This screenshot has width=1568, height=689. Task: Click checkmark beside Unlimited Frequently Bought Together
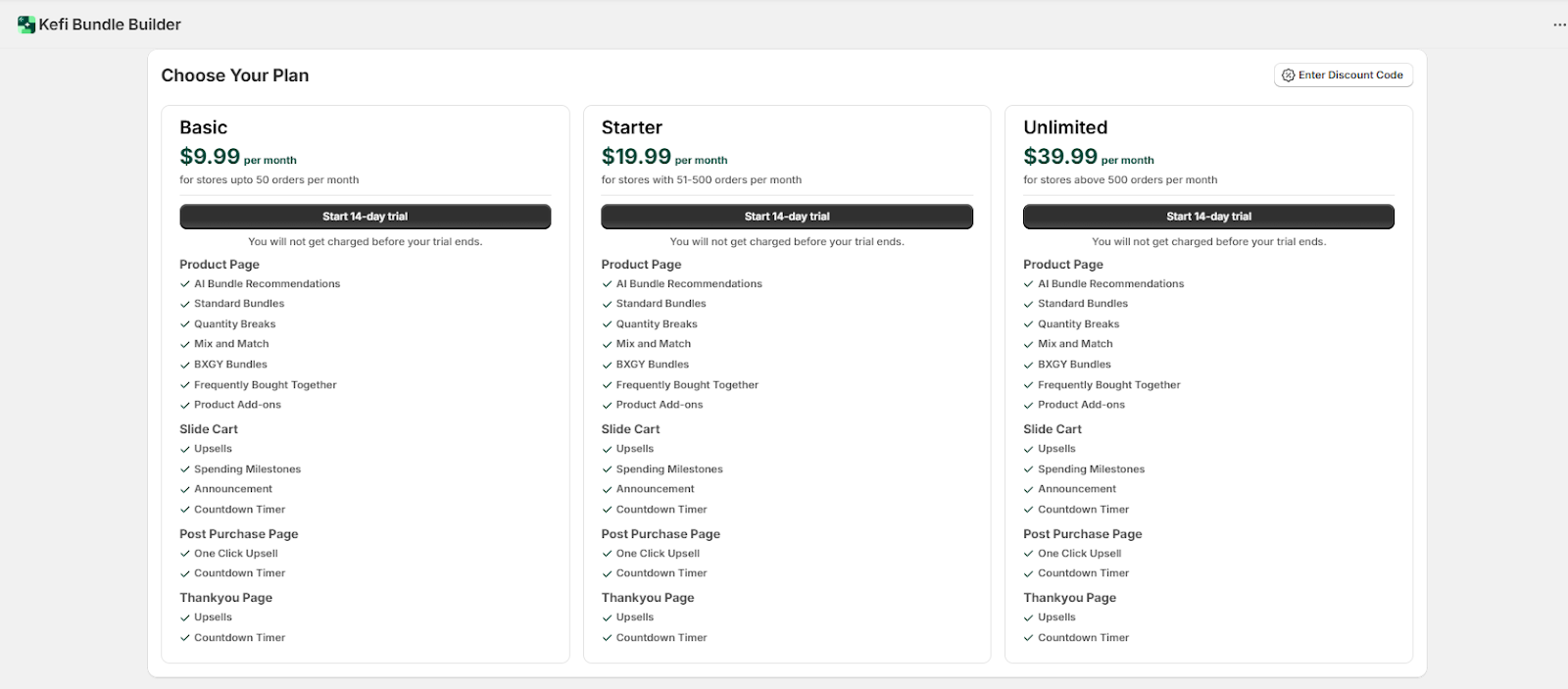(x=1029, y=385)
